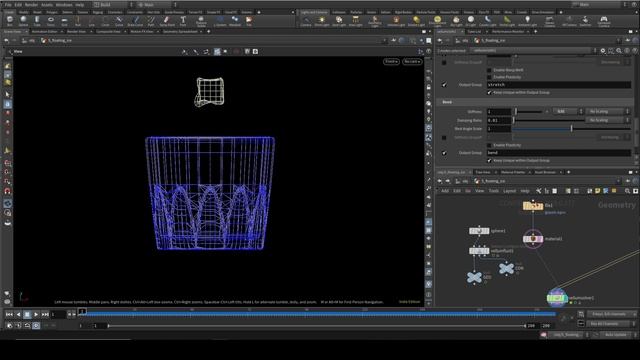Viewport: 640px width, 360px height.
Task: Open the parameter pane gear menu
Action: pyautogui.click(x=603, y=51)
